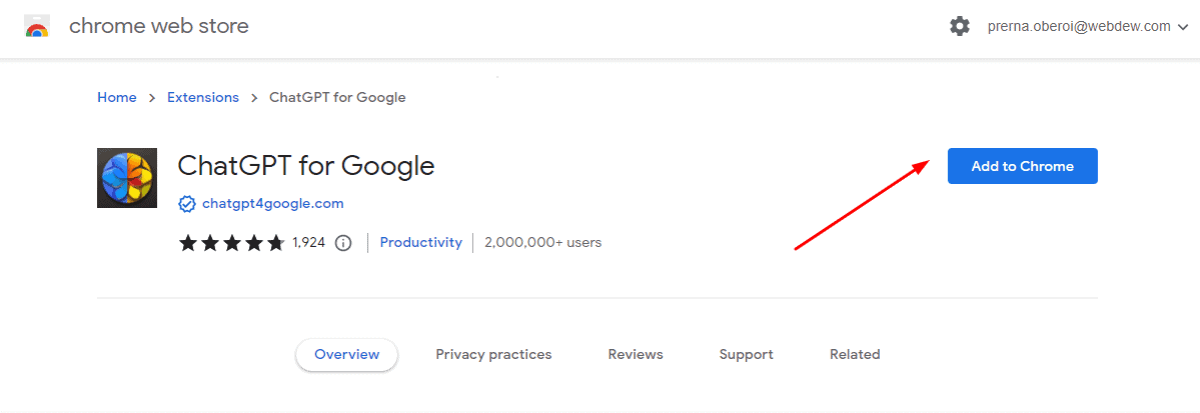Visit the chatgpt4google.com publisher link
The width and height of the screenshot is (1200, 413).
click(x=272, y=204)
